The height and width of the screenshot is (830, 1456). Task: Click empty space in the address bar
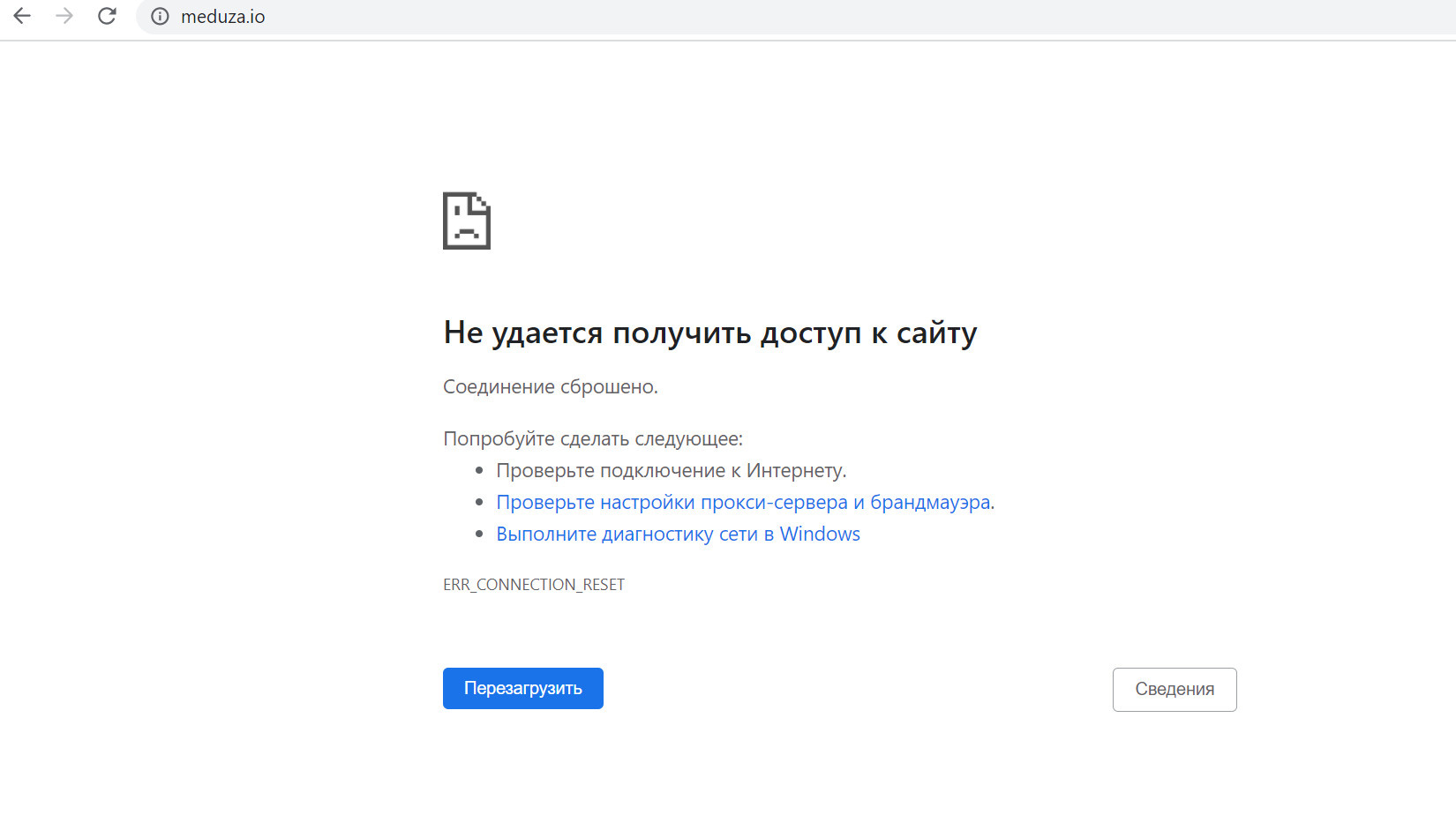(794, 17)
